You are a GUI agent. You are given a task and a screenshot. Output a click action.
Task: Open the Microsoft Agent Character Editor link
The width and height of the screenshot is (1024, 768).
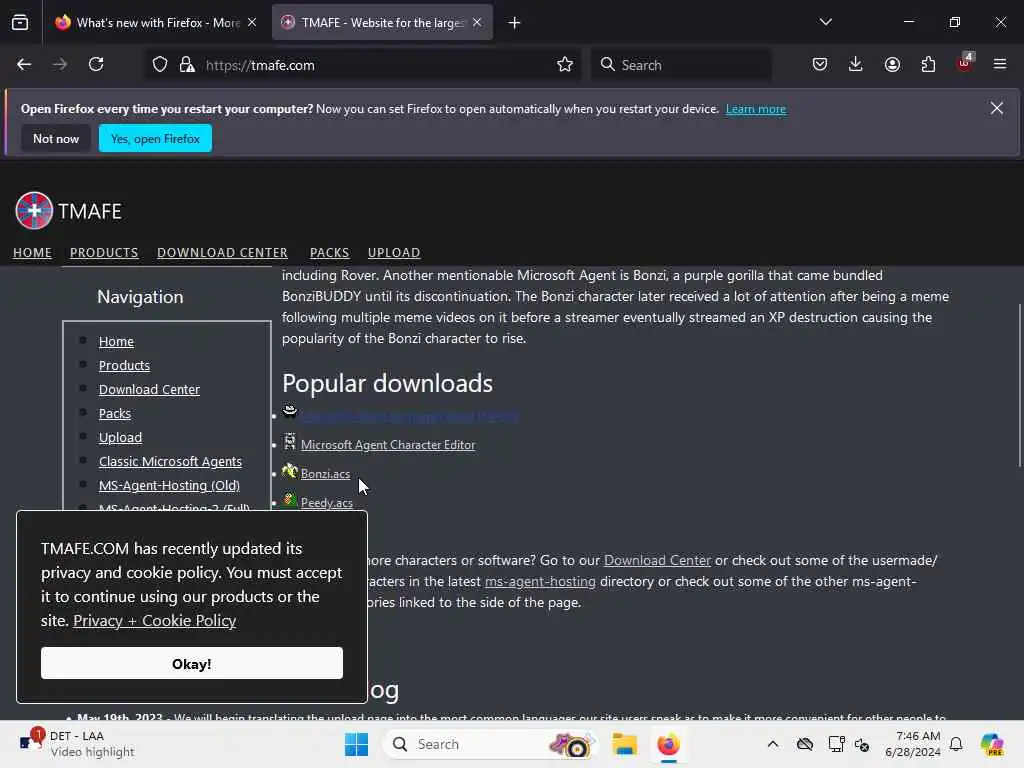tap(388, 445)
